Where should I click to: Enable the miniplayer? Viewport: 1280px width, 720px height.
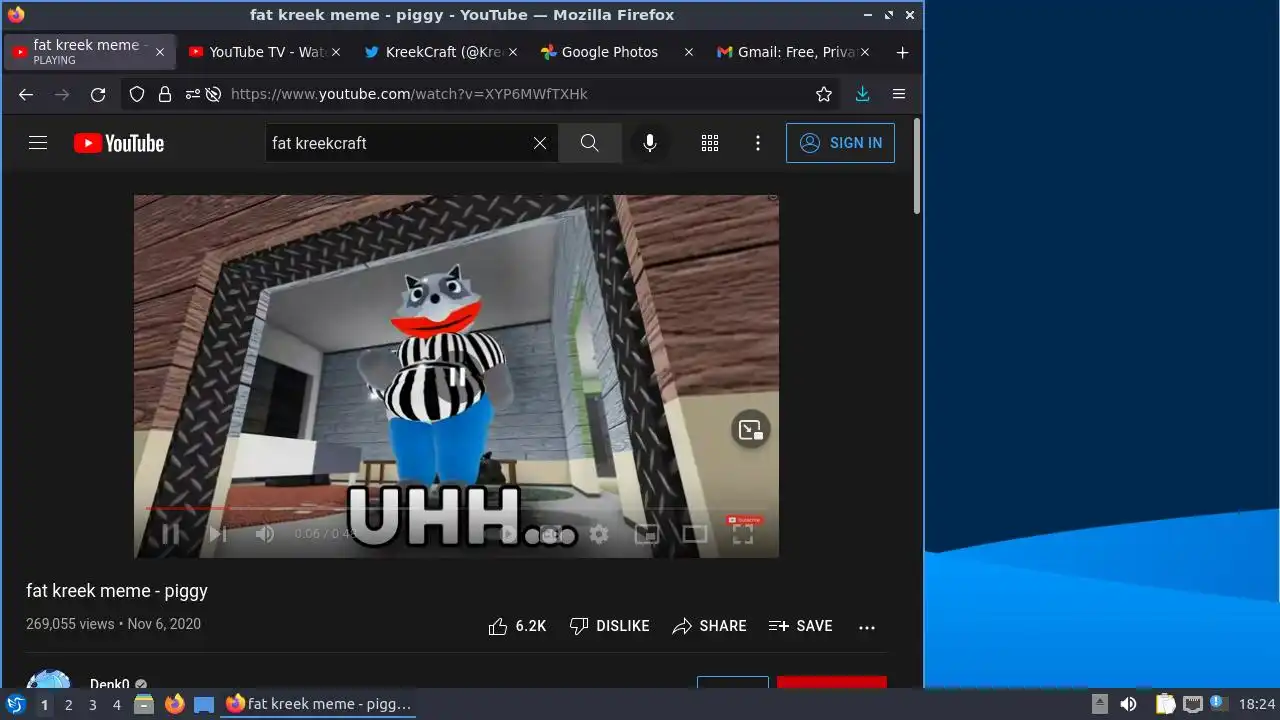pyautogui.click(x=647, y=534)
